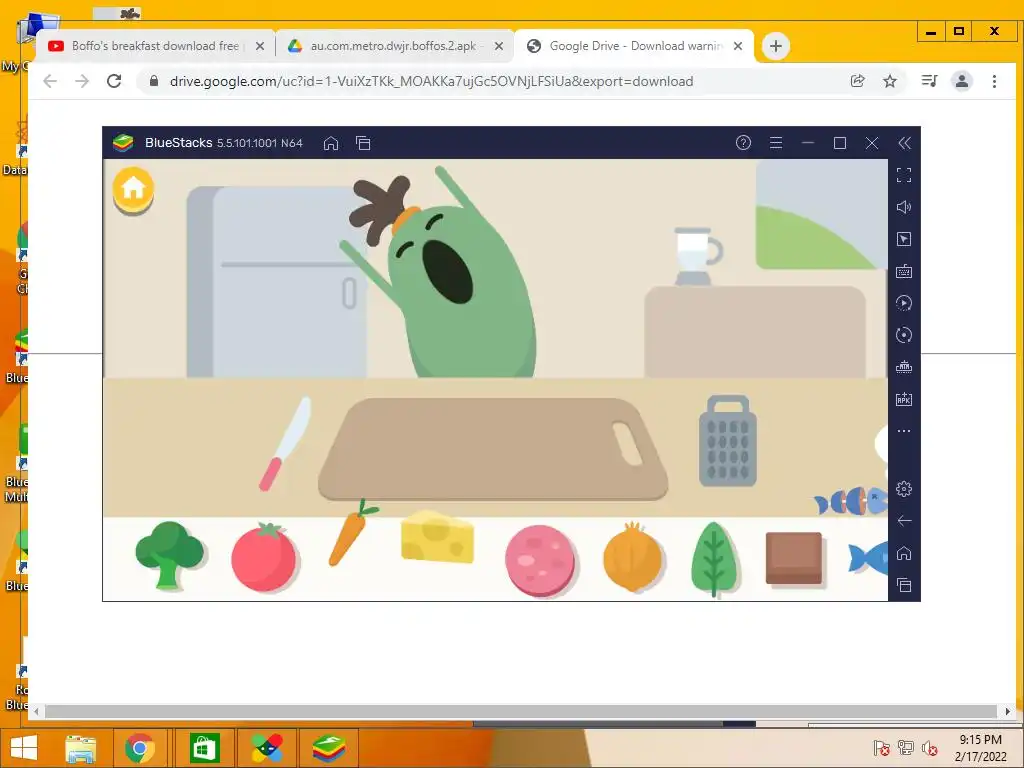Viewport: 1024px width, 768px height.
Task: Click BlueStacks sidebar back arrow
Action: point(904,520)
